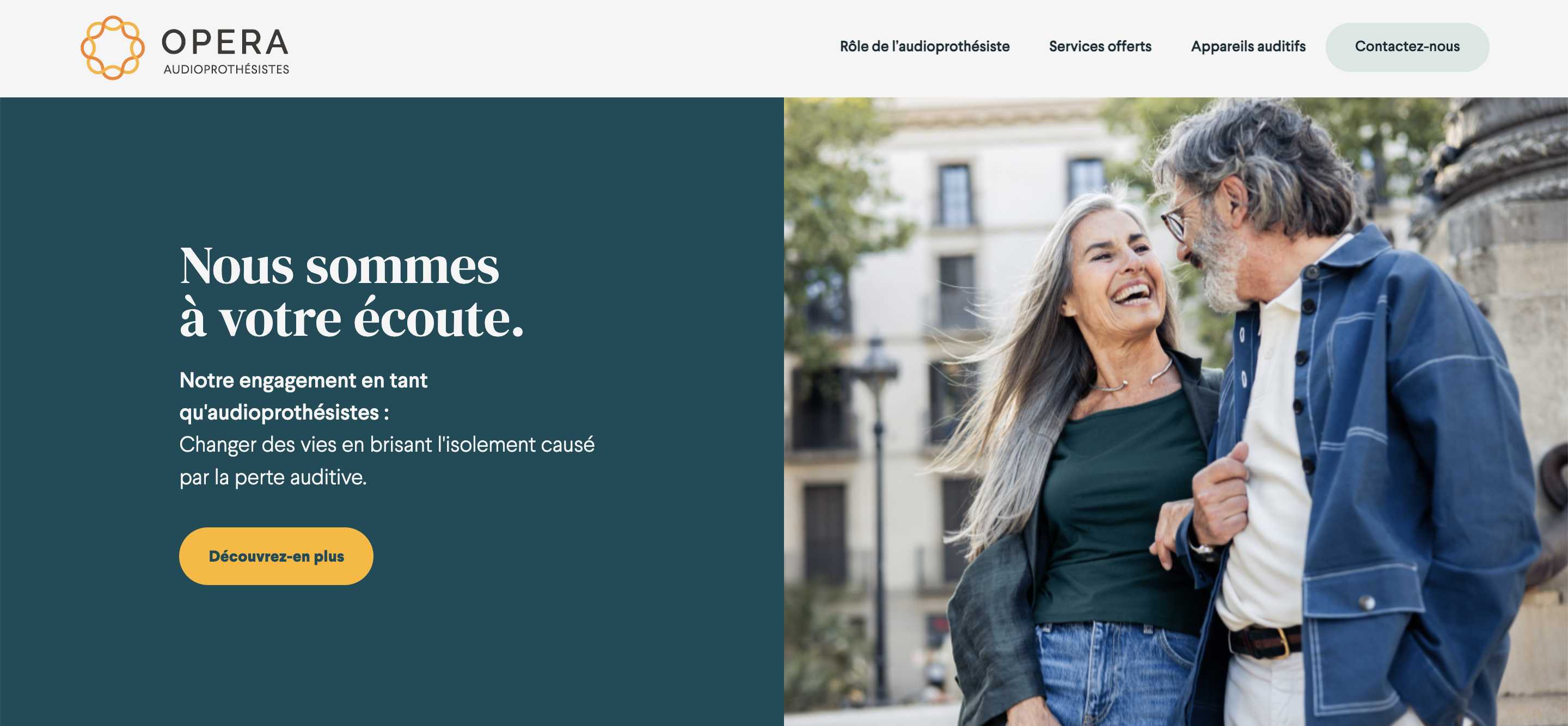The image size is (1568, 726).
Task: Click the AUDIOPROTHÉSISTES tagline under logo
Action: pyautogui.click(x=226, y=69)
